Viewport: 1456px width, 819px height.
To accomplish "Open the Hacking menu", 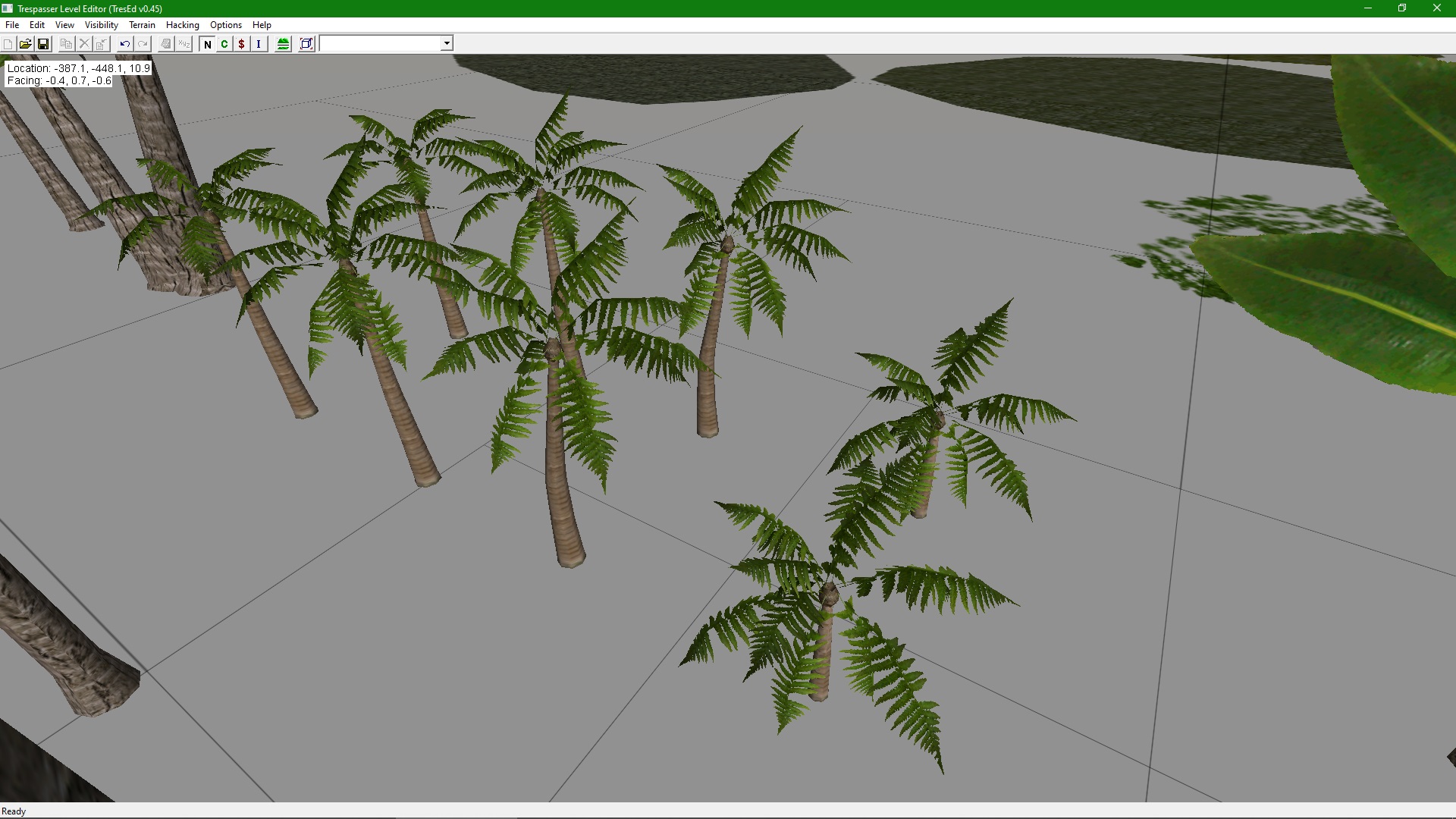I will (x=182, y=25).
